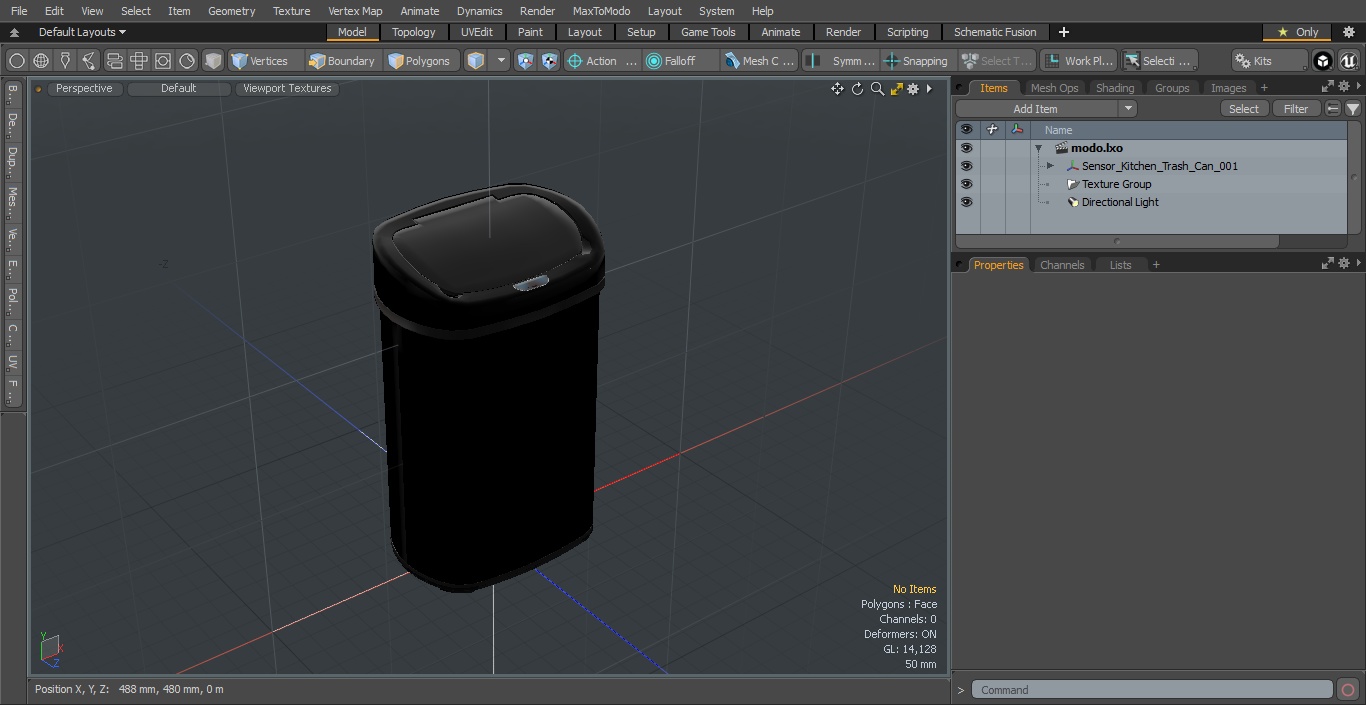Open the Vertex Map menu
This screenshot has height=705, width=1366.
pyautogui.click(x=355, y=11)
